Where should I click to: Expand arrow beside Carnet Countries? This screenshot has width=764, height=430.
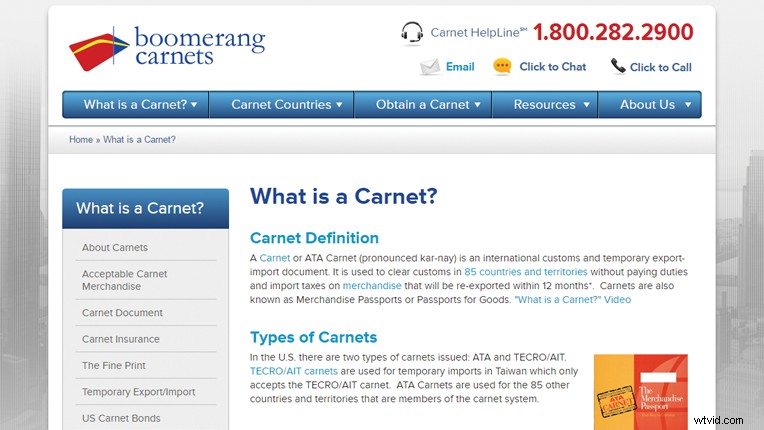click(339, 105)
